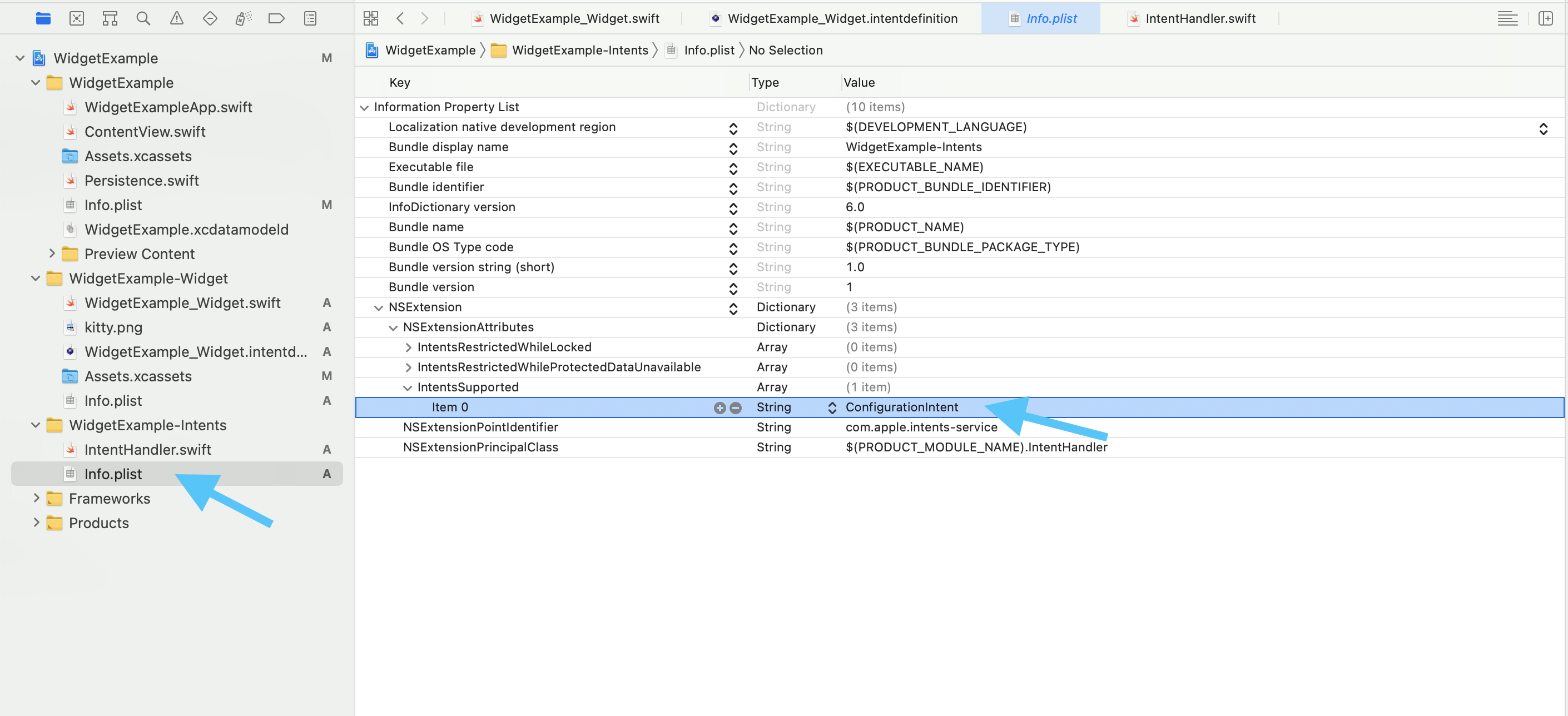Image resolution: width=1568 pixels, height=716 pixels.
Task: Click the Key column header
Action: (x=400, y=82)
